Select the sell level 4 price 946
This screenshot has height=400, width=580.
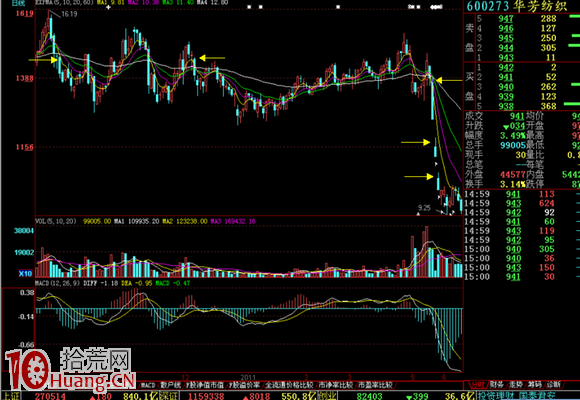[506, 28]
